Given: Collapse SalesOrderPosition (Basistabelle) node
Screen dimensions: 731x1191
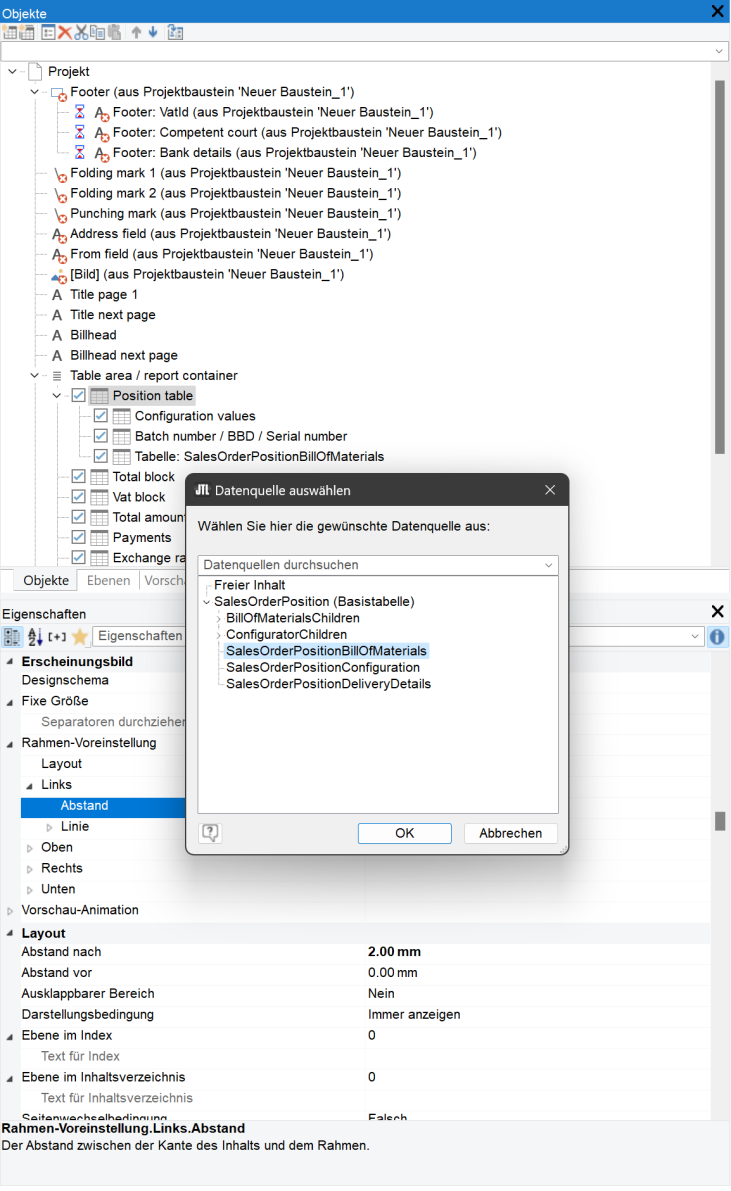Looking at the screenshot, I should (206, 602).
